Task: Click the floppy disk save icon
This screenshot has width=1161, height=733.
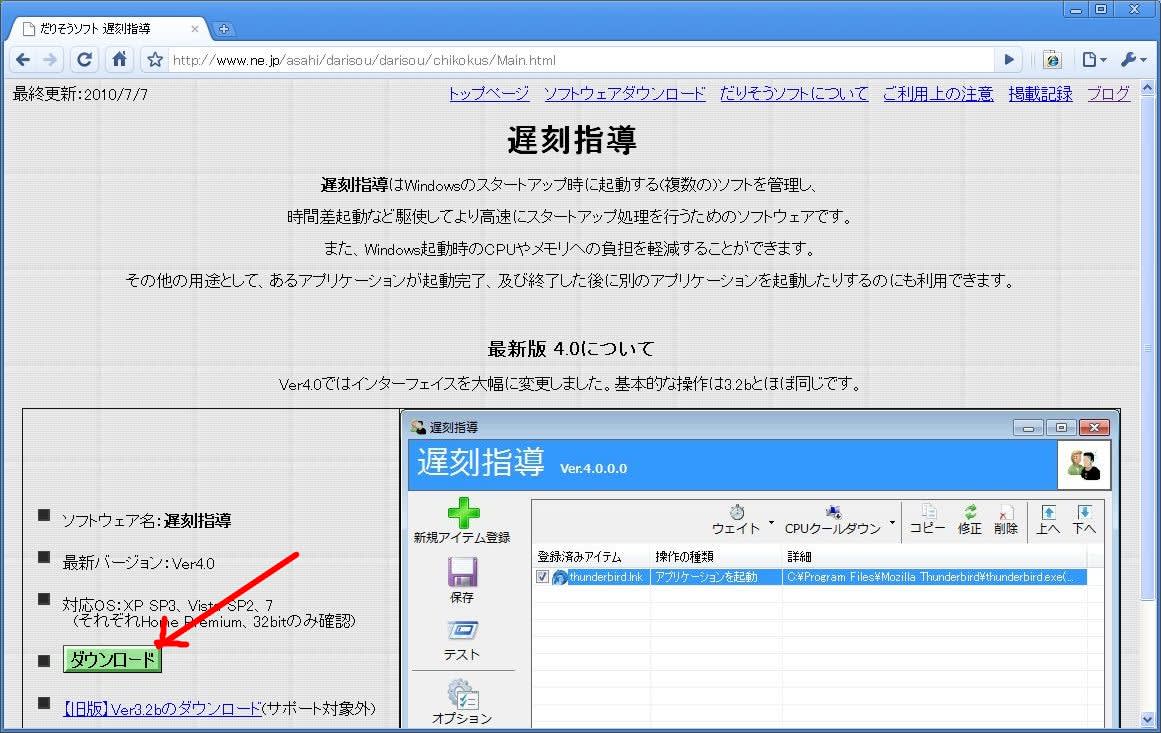Action: point(462,572)
